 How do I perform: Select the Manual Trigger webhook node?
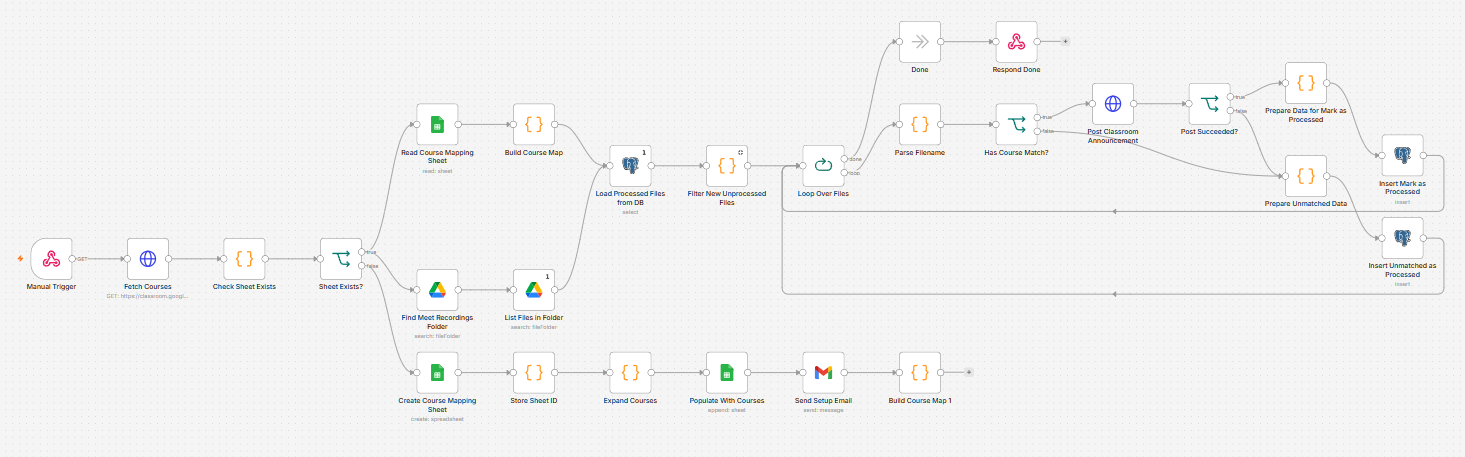(x=51, y=259)
